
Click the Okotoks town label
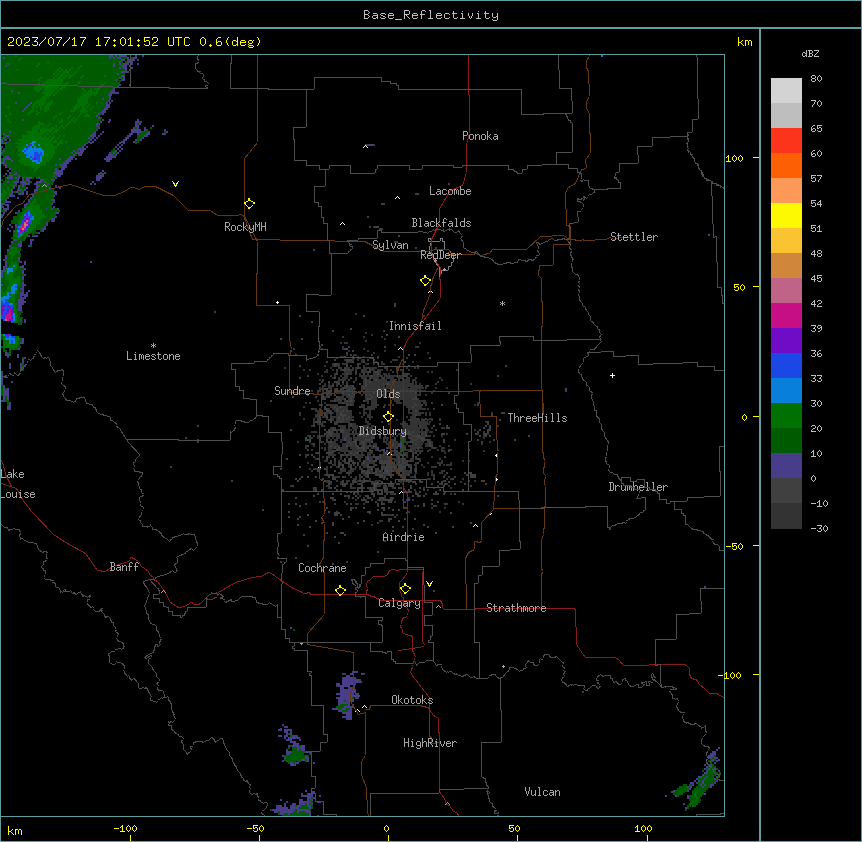(412, 700)
